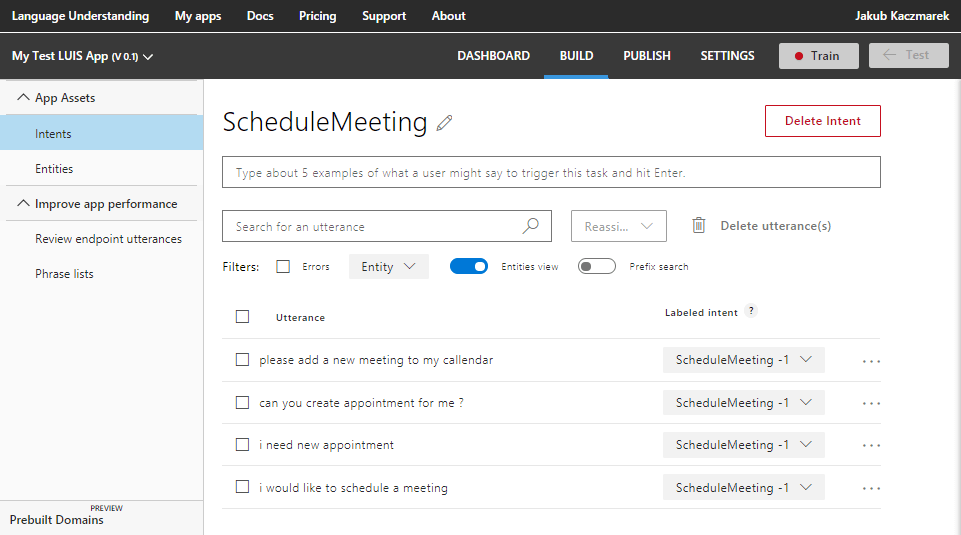Switch to the DASHBOARD tab
This screenshot has width=961, height=535.
(493, 56)
